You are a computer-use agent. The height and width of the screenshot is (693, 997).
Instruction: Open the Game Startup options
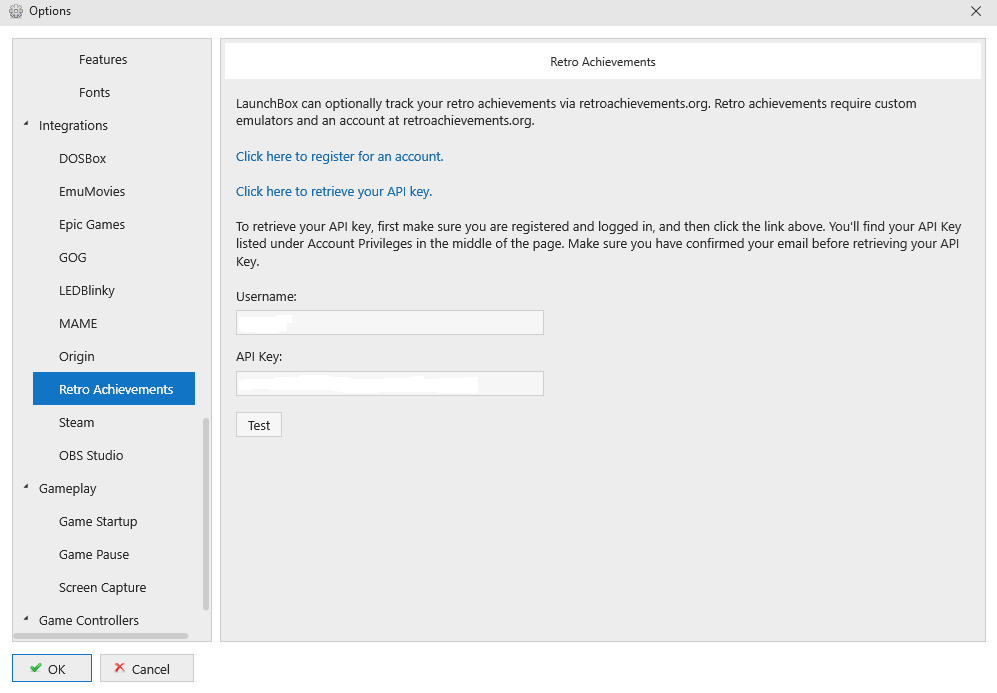[98, 521]
